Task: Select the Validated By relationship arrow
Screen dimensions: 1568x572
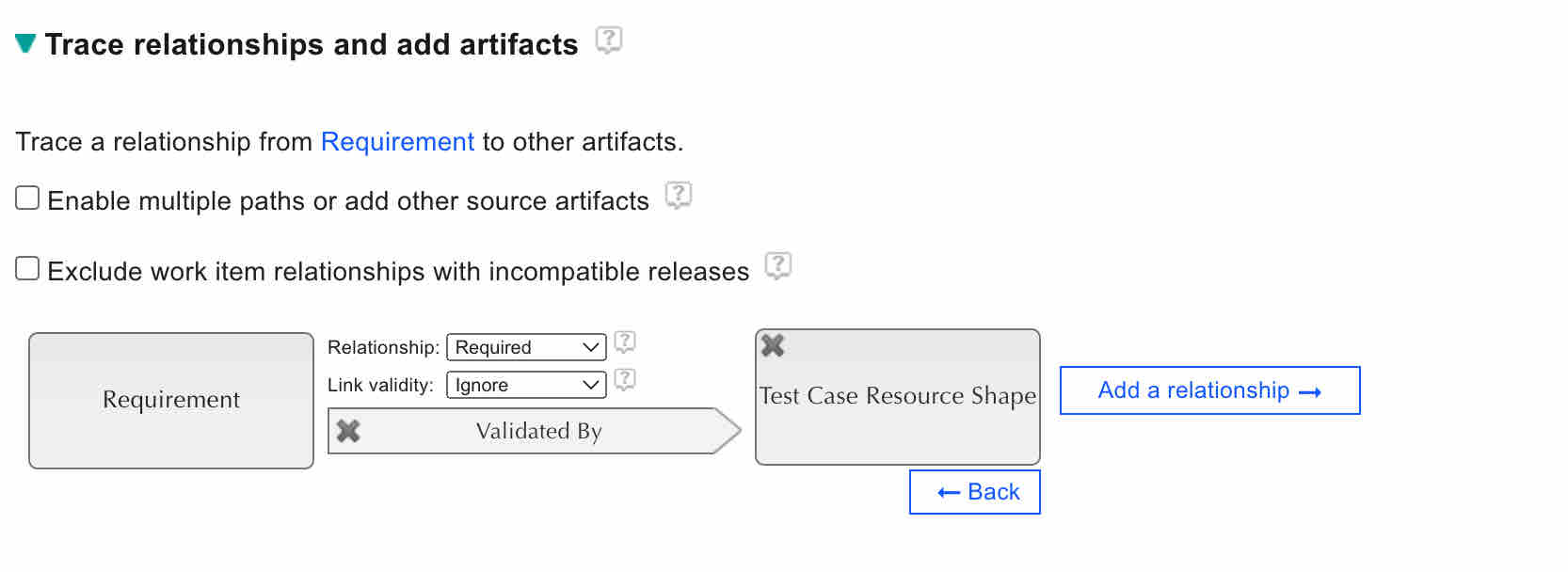Action: (x=538, y=431)
